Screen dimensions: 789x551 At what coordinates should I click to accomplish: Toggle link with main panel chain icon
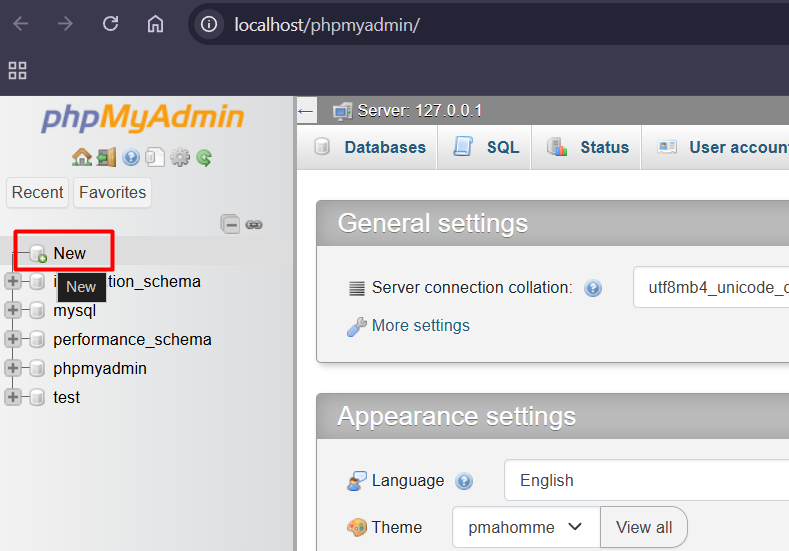pos(254,224)
